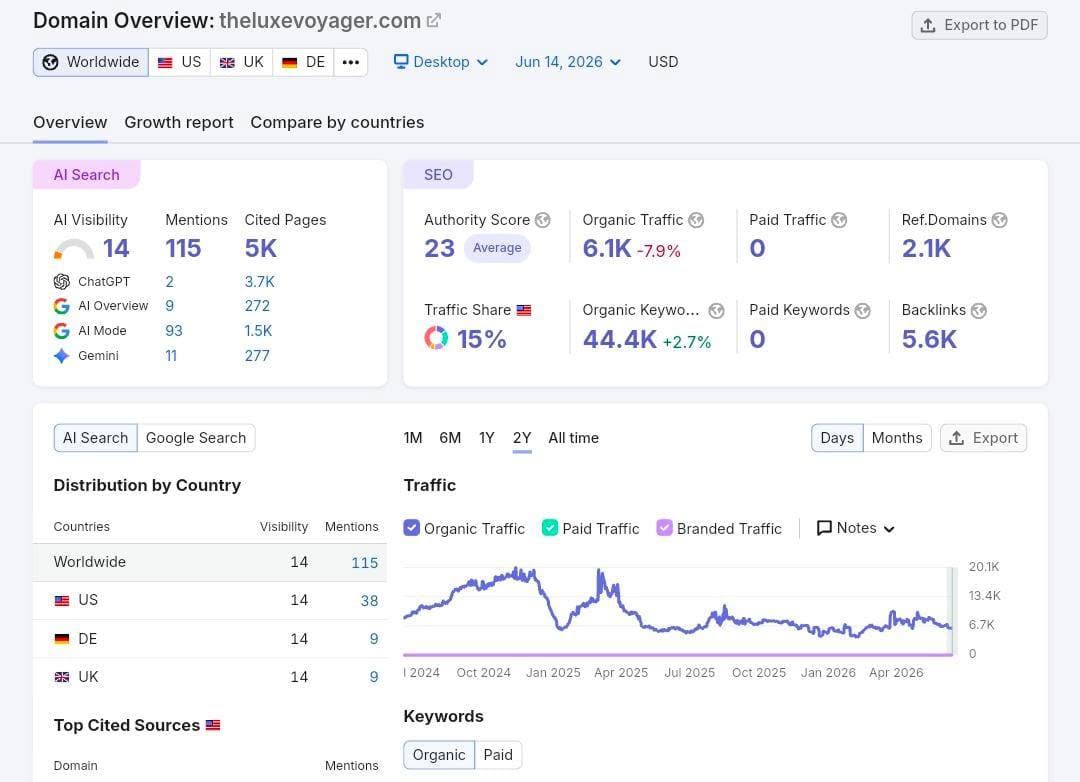Click Paid Traffic globe icon
This screenshot has width=1080, height=782.
tap(839, 220)
